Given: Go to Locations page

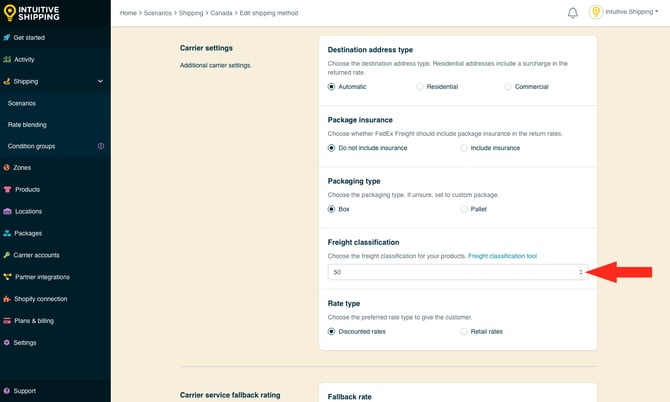Looking at the screenshot, I should [x=28, y=211].
